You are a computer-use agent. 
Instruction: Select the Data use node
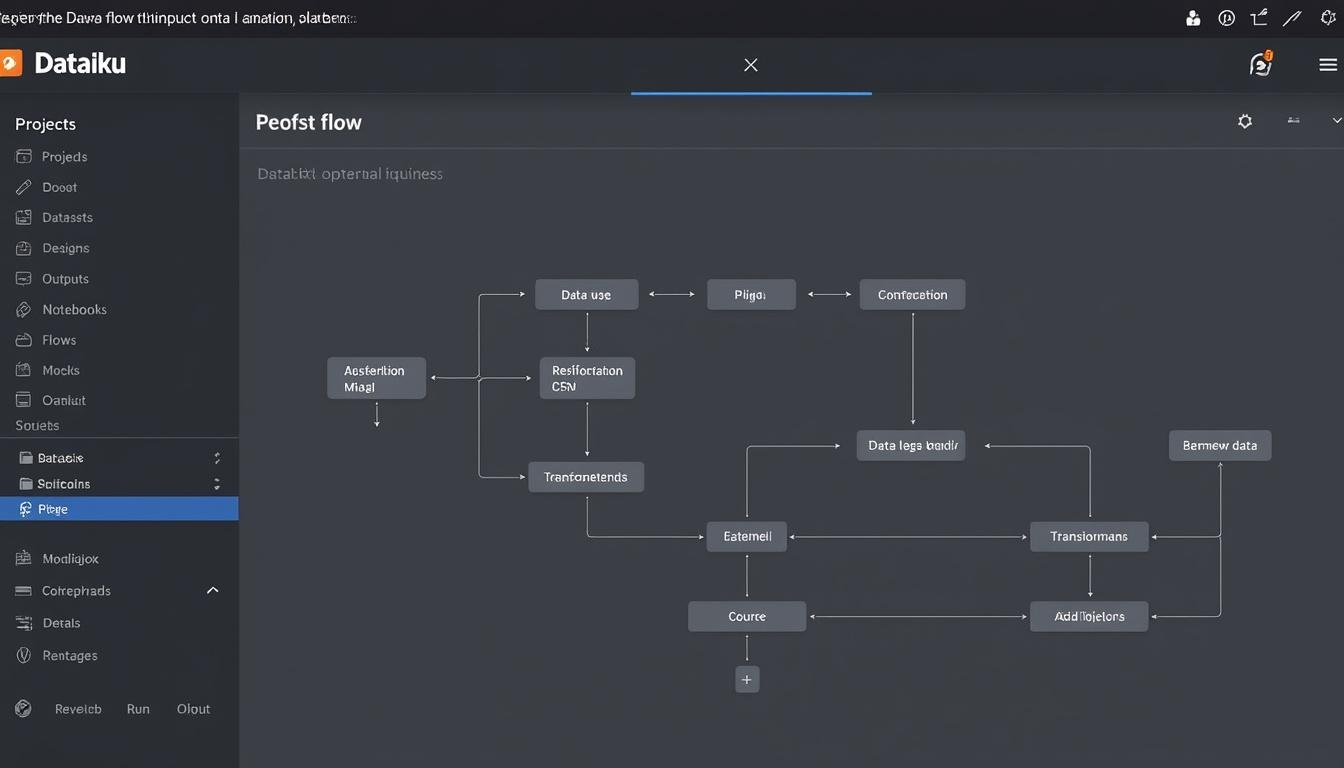click(586, 295)
